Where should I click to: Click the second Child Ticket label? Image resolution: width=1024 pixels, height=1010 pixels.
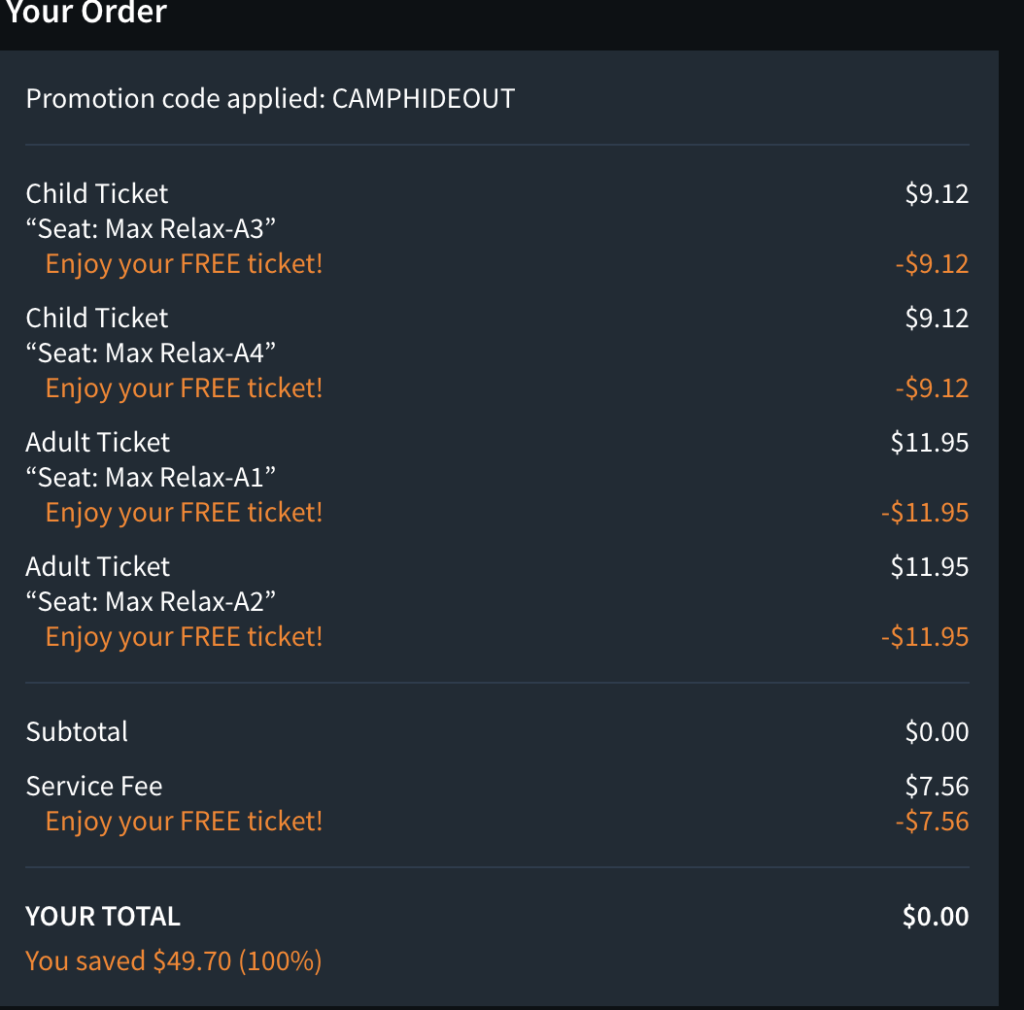click(97, 318)
